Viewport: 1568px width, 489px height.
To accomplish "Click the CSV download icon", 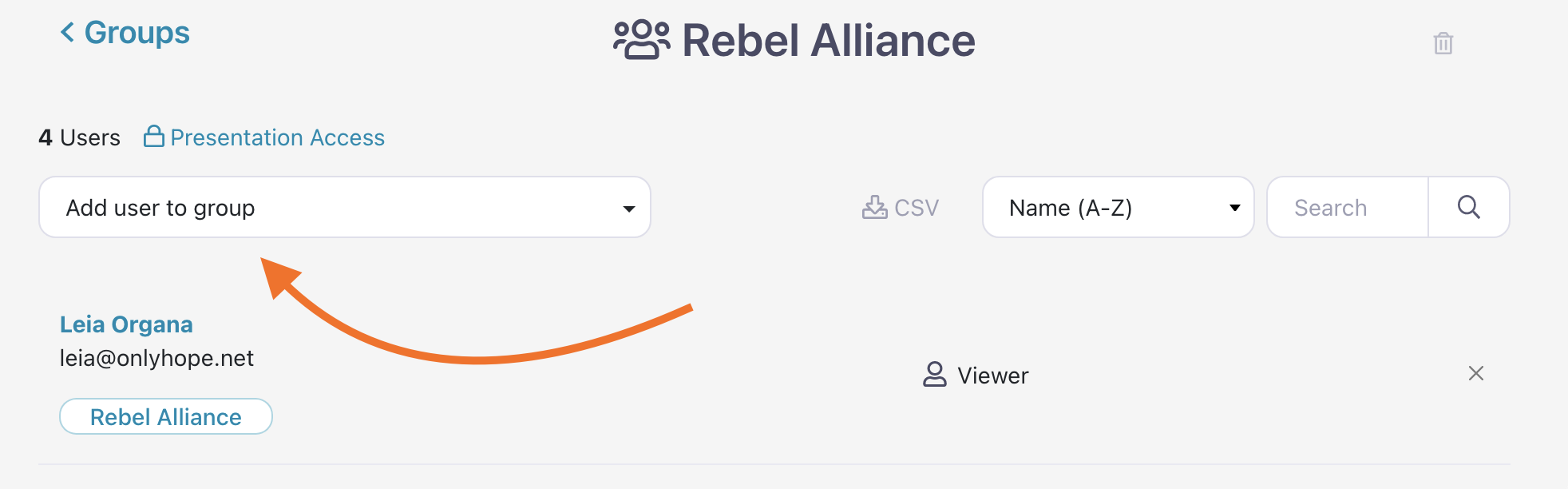I will click(874, 208).
